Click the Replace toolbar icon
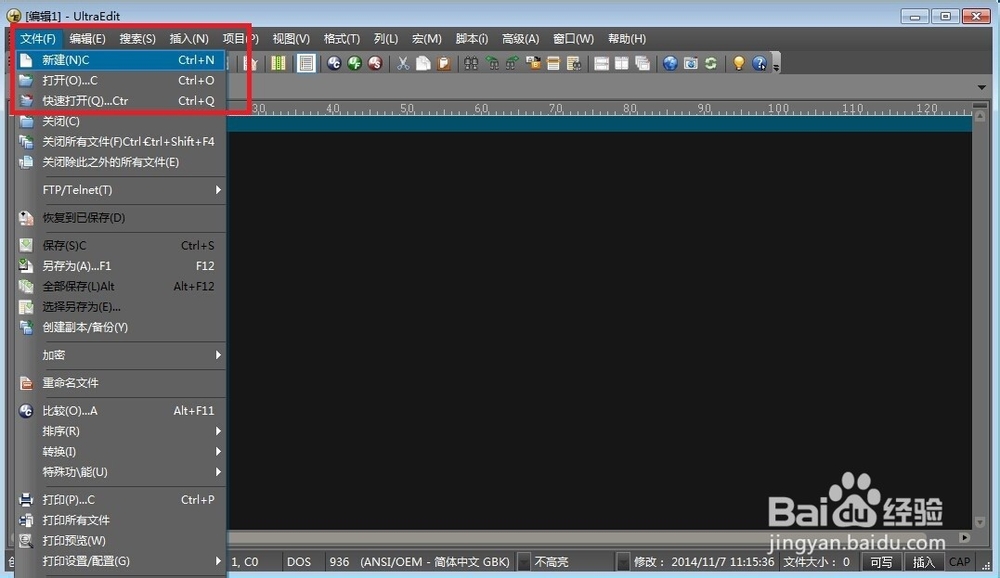Screen dimensions: 1000x578 click(533, 63)
